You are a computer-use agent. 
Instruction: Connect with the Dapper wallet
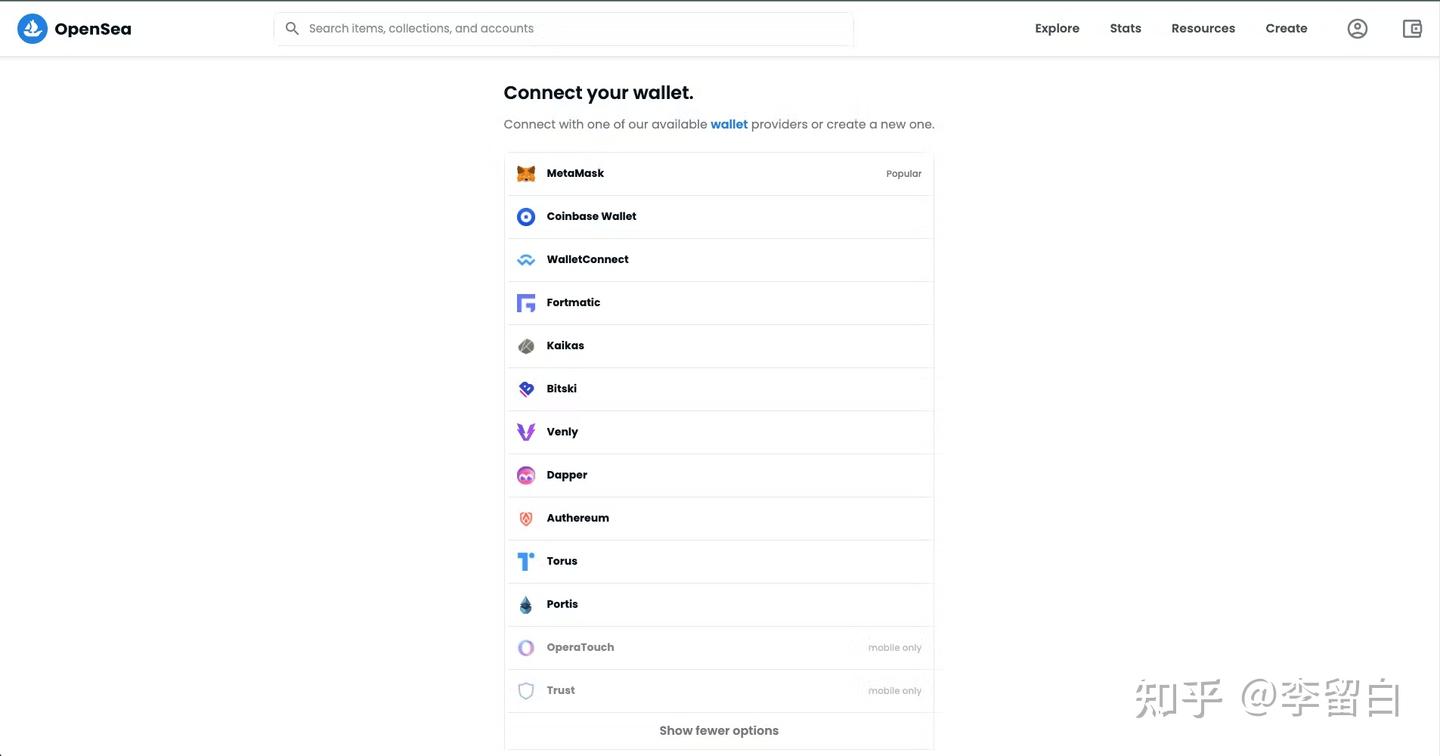[567, 475]
